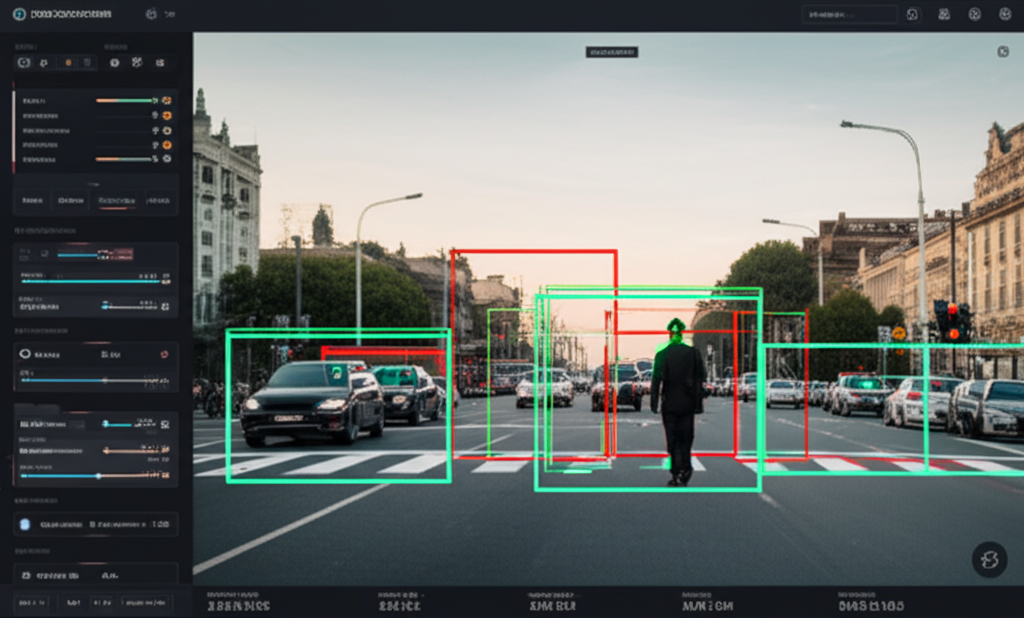Toggle the small checkbox next to the tracking slider
Image resolution: width=1024 pixels, height=618 pixels.
(x=79, y=423)
